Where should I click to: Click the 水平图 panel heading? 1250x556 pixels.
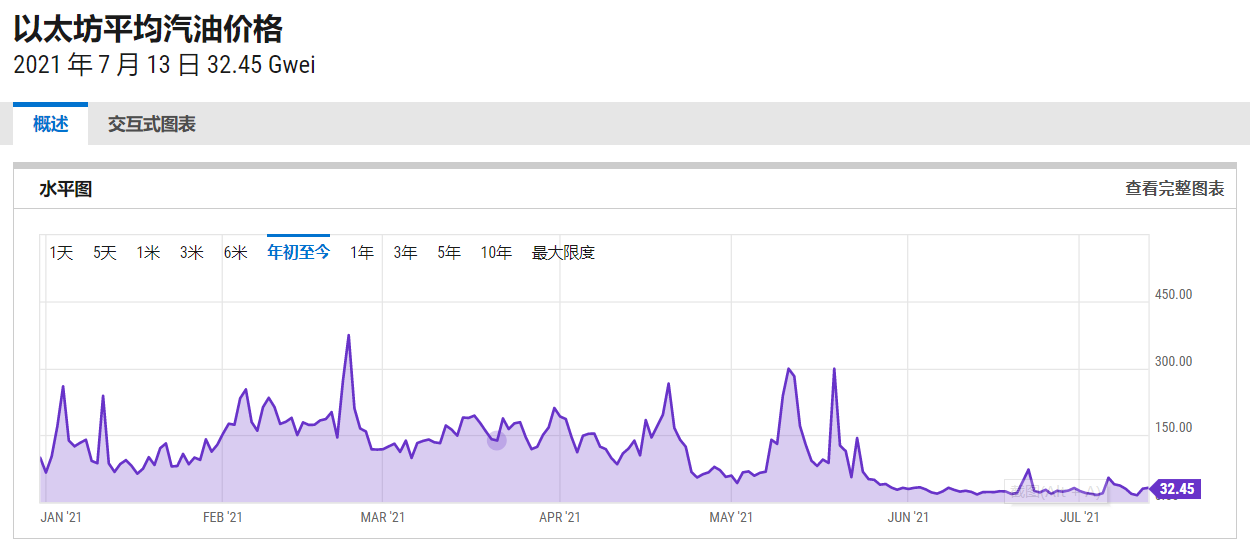pos(66,188)
